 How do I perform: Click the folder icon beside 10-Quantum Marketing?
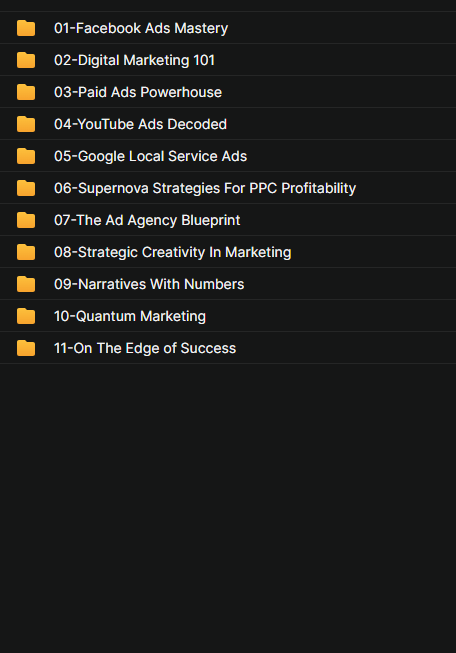coord(26,316)
